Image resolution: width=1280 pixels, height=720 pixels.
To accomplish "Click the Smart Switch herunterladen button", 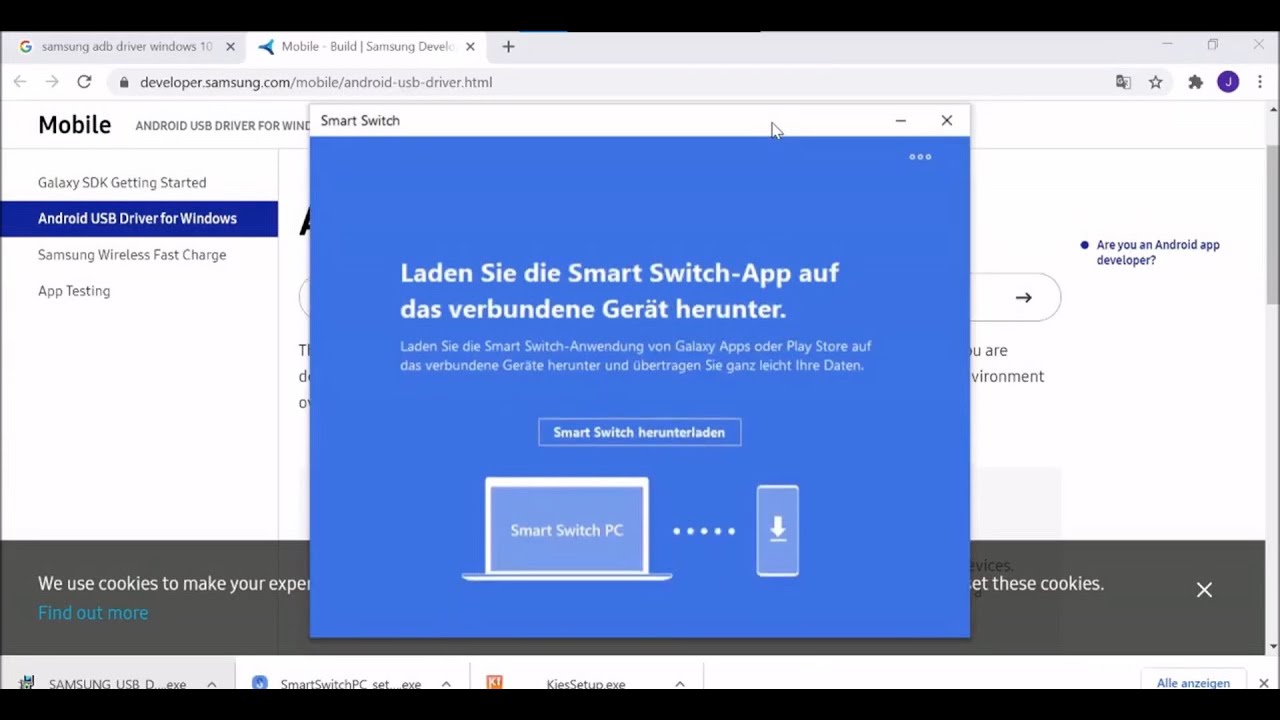I will (x=639, y=432).
